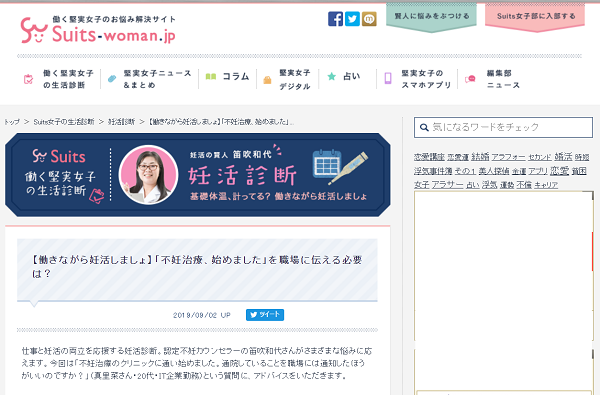Click the 不倫 tag link
The height and width of the screenshot is (395, 600).
[524, 185]
